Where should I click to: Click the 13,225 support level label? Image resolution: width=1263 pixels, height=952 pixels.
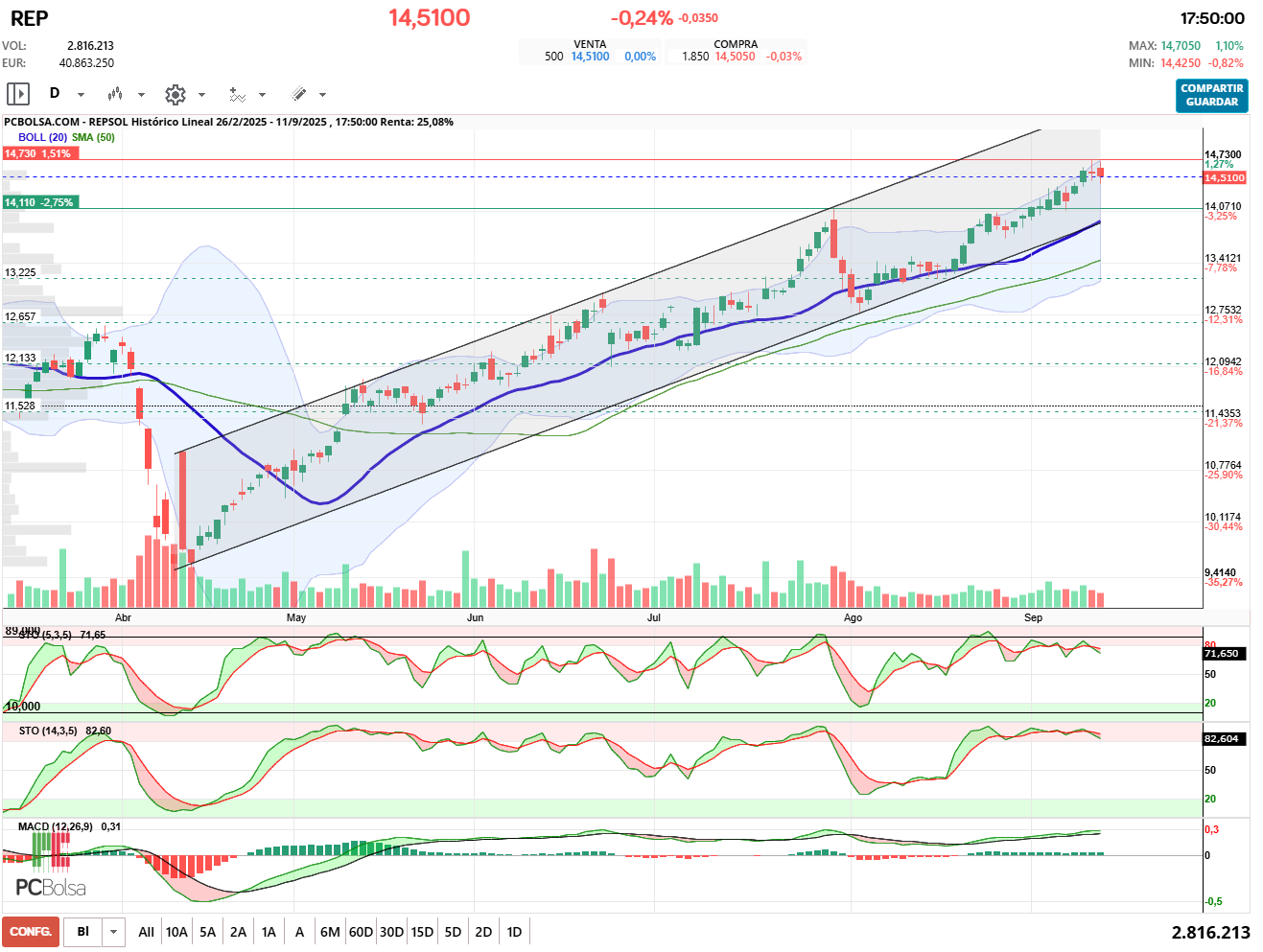tap(20, 272)
